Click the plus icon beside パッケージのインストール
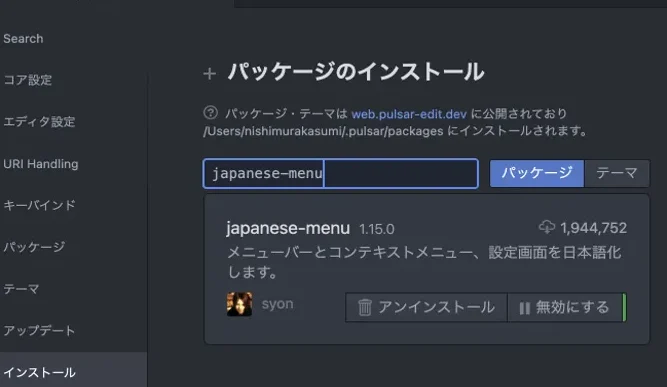The image size is (667, 387). [x=209, y=74]
